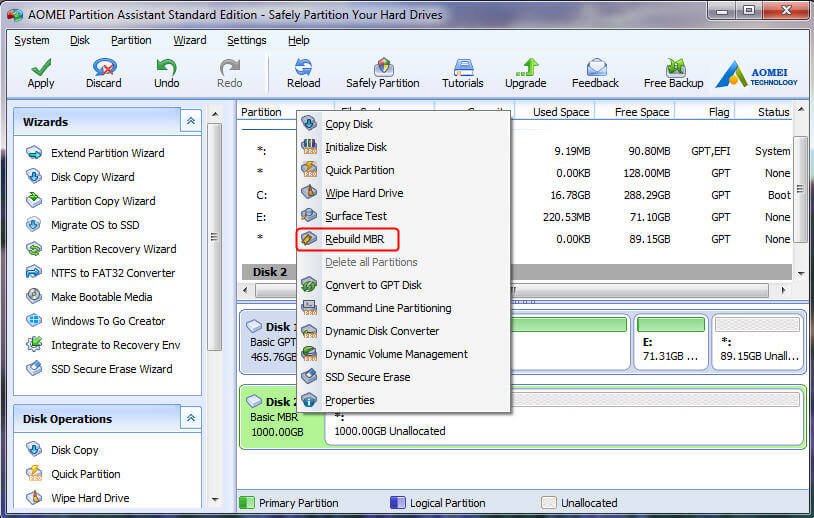
Task: Choose Wipe Hard Drive in context menu
Action: 403,193
